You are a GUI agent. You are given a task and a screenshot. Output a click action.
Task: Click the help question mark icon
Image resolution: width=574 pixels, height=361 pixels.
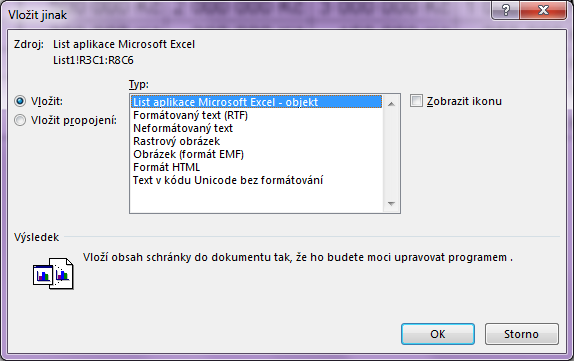tap(505, 10)
